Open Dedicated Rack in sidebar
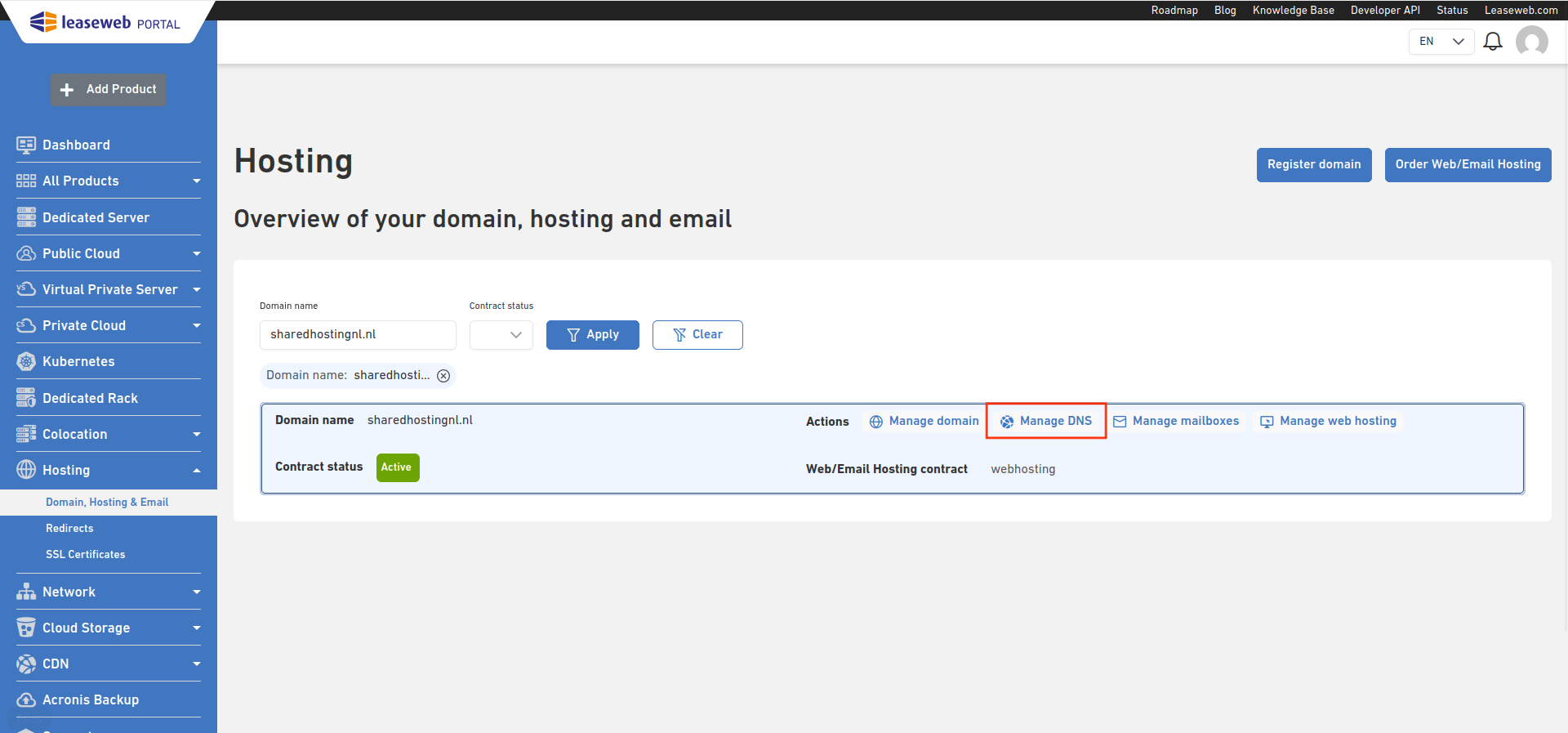The width and height of the screenshot is (1568, 733). [x=90, y=398]
